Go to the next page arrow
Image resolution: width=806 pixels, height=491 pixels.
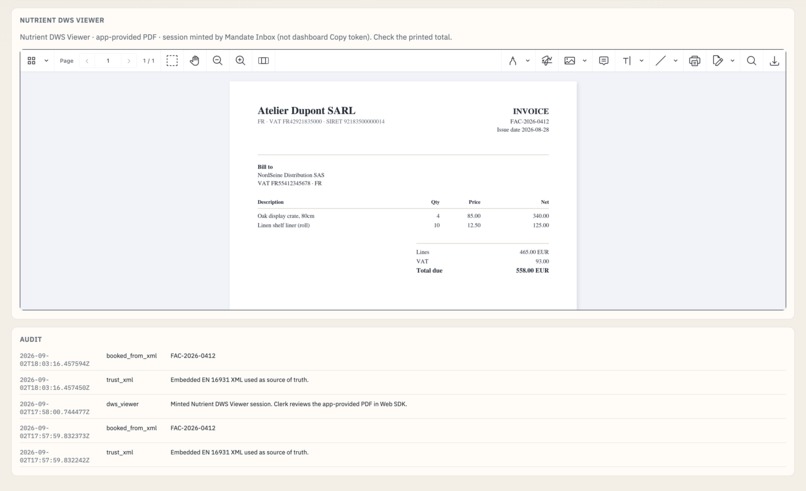pyautogui.click(x=129, y=61)
